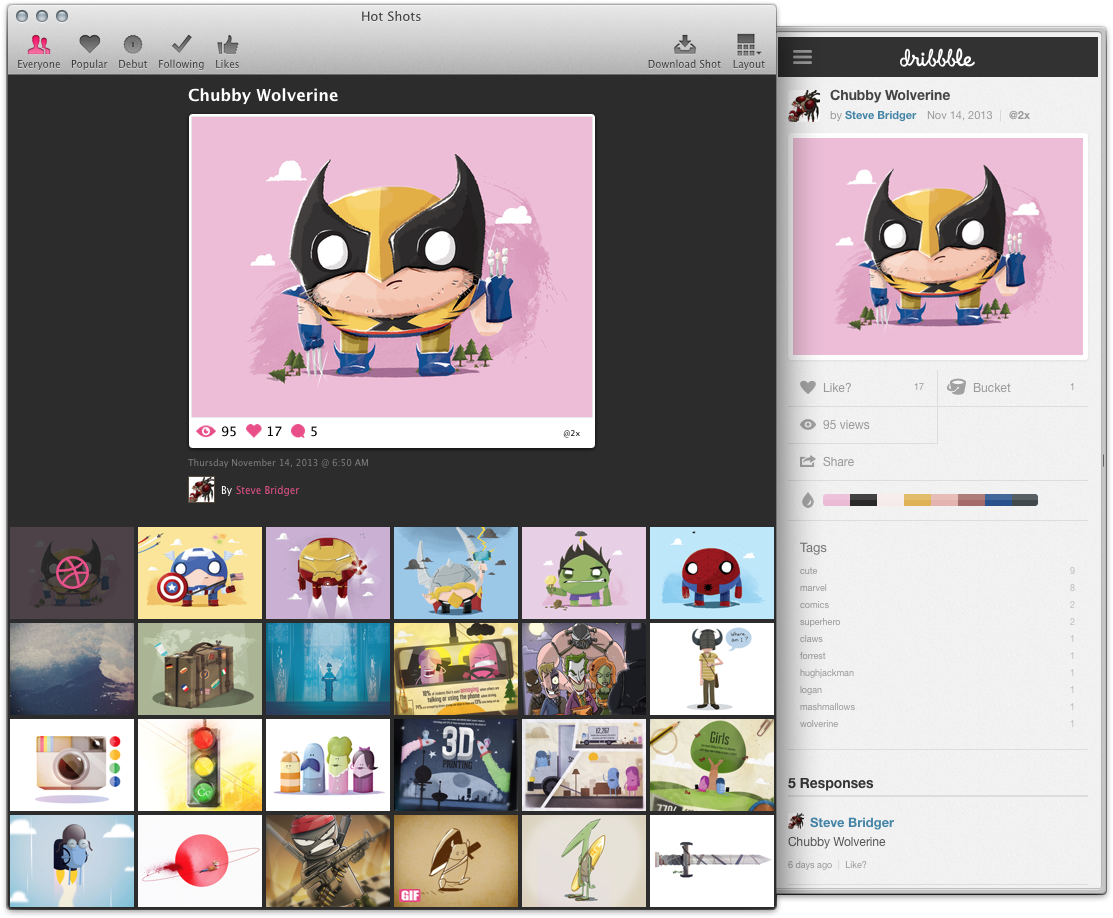The image size is (1113, 918).
Task: Pick the blue swatch in the color palette
Action: [998, 500]
